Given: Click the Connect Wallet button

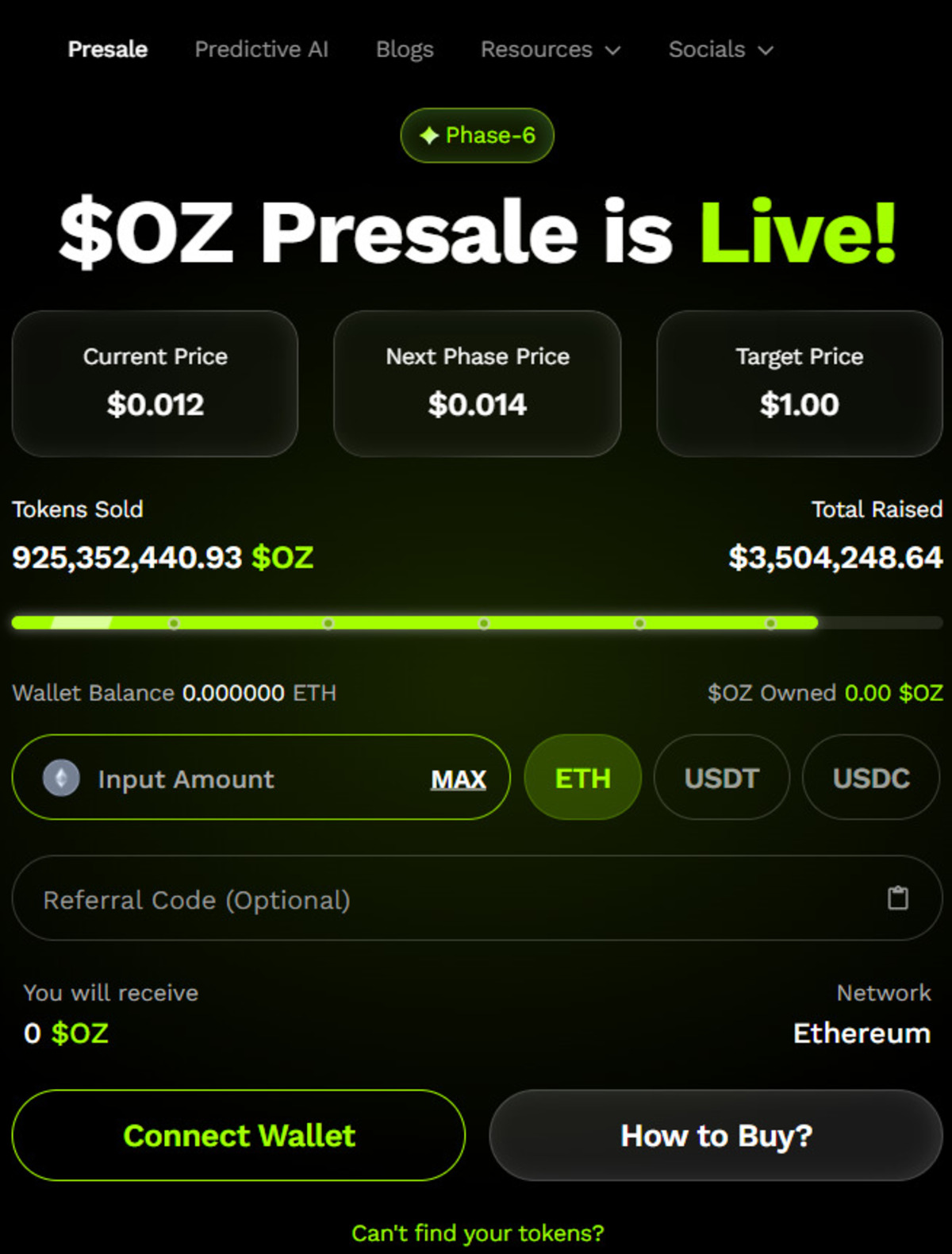Looking at the screenshot, I should coord(239,1136).
